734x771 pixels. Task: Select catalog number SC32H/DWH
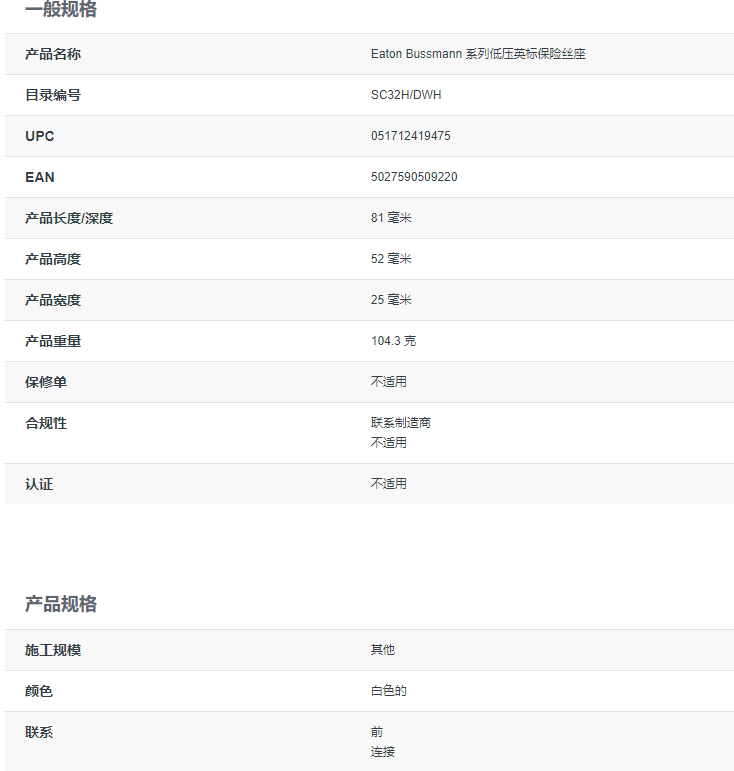[x=406, y=95]
